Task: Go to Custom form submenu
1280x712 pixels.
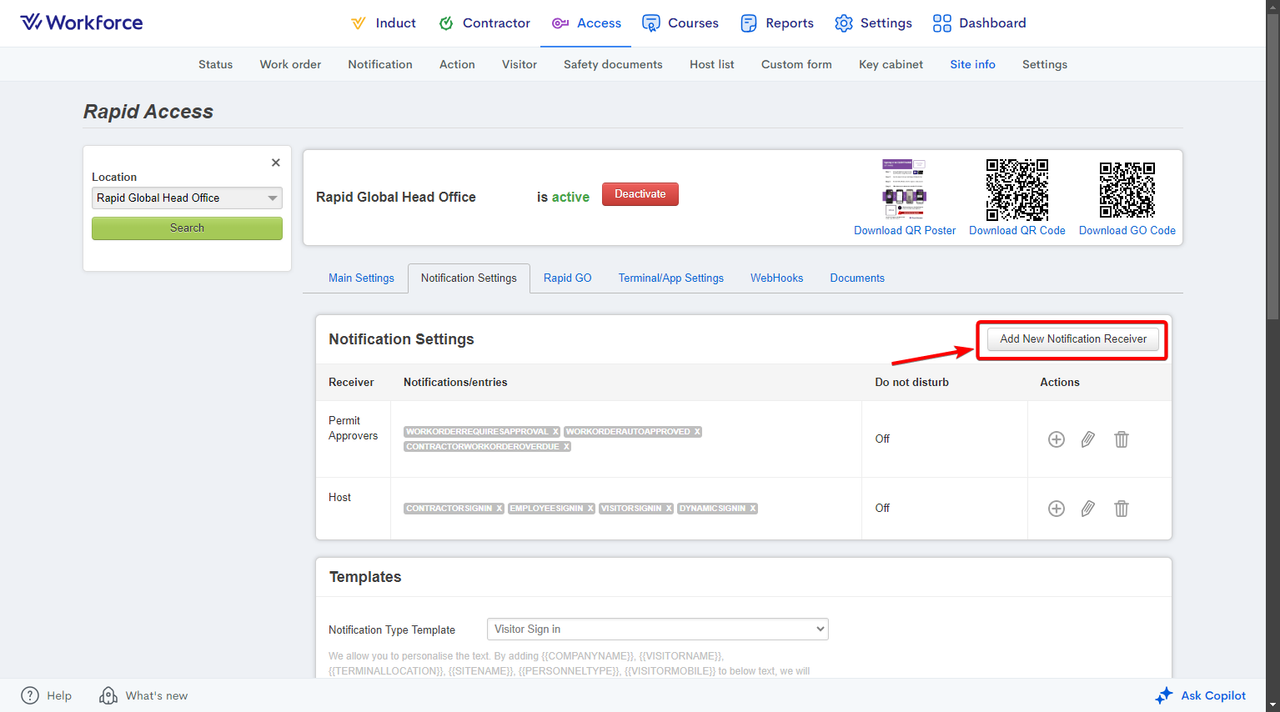Action: (x=796, y=64)
